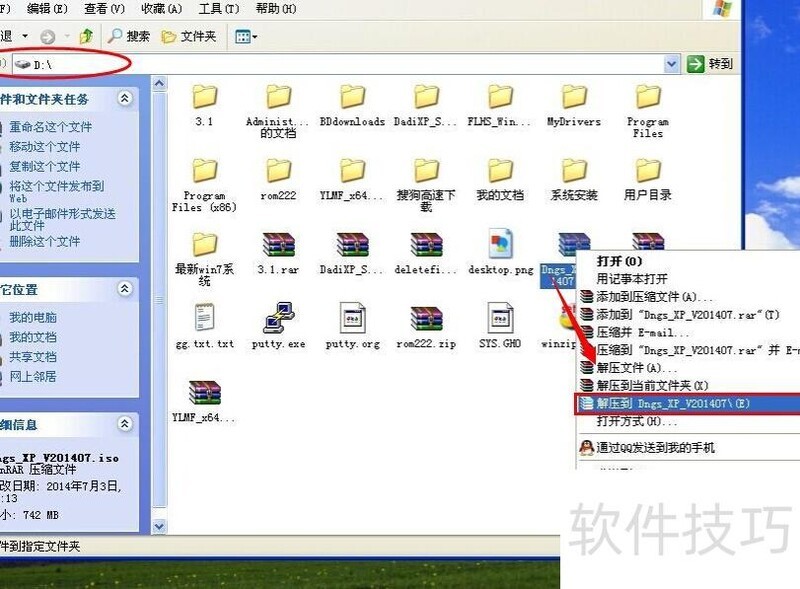Collapse the file and folder tasks panel

[x=125, y=99]
